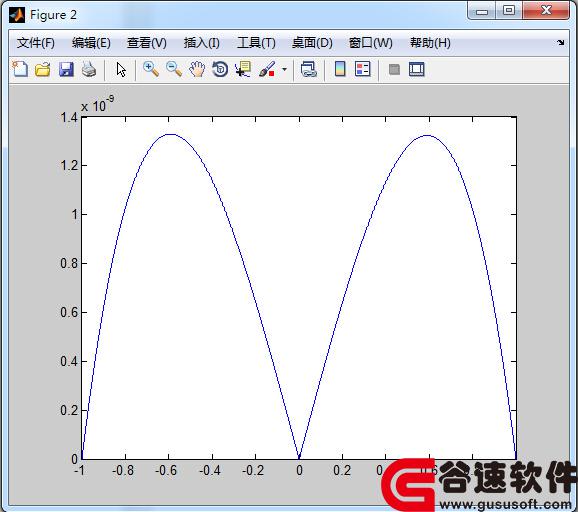578x512 pixels.
Task: Expand the Brush color dropdown arrow
Action: click(284, 69)
